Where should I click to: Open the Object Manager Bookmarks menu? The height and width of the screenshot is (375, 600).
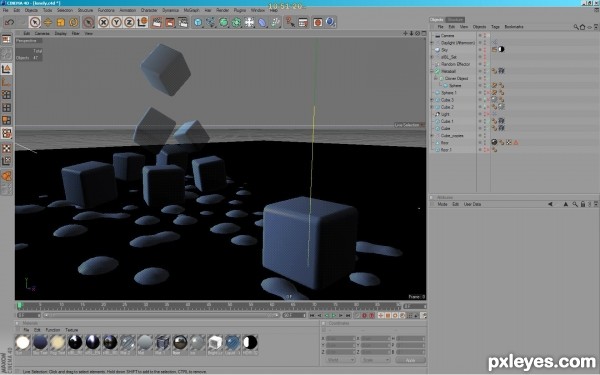(x=514, y=27)
